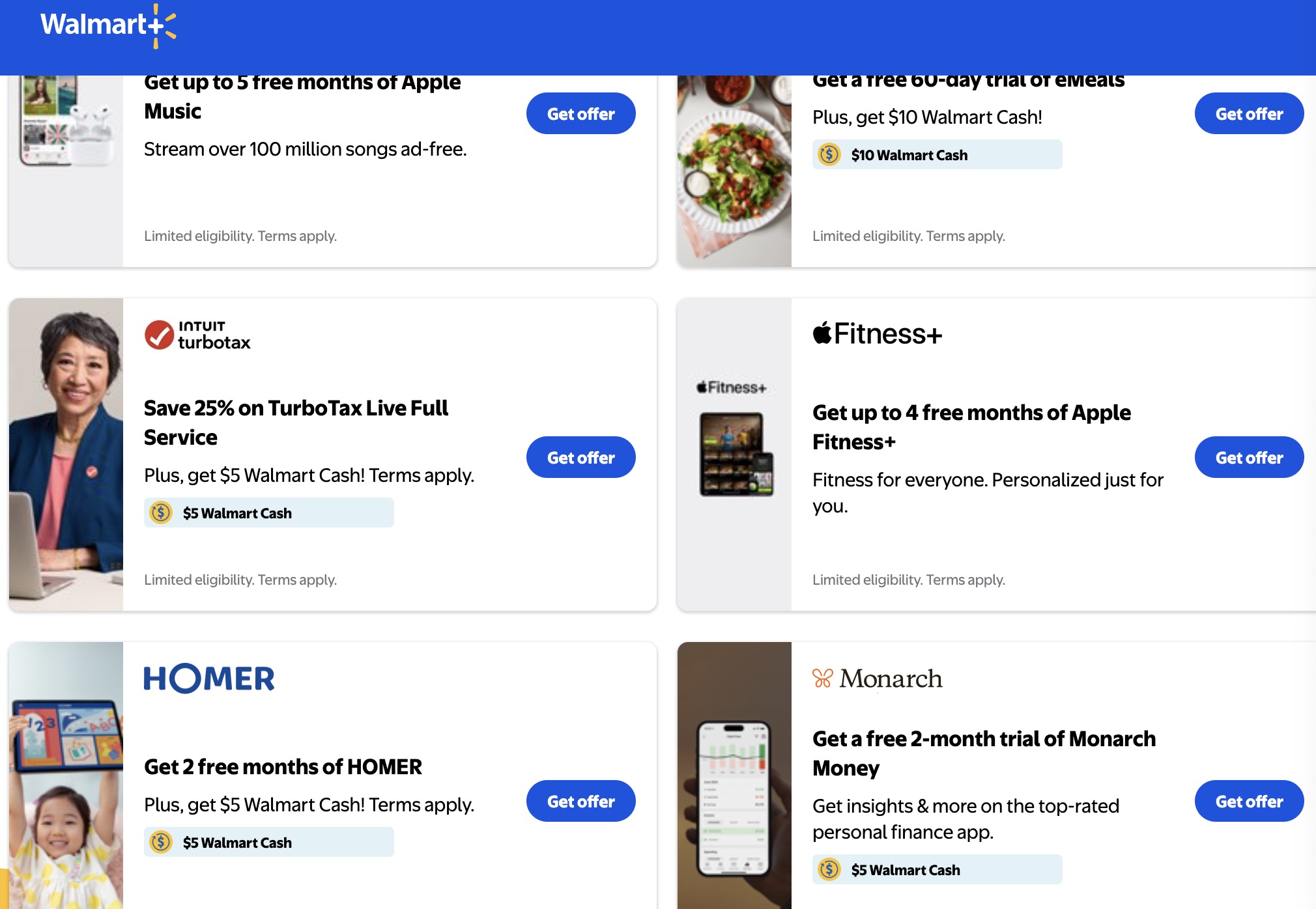This screenshot has width=1316, height=909.
Task: Get the Apple Music offer
Action: click(x=580, y=114)
